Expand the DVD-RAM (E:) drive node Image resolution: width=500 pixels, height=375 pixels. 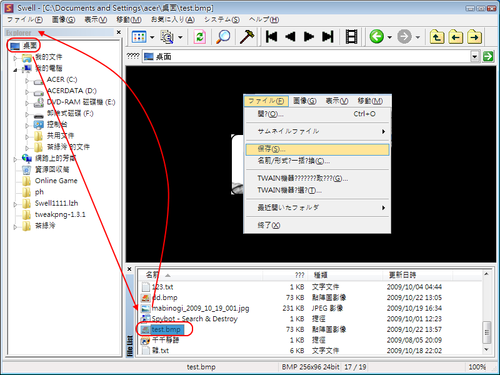[27, 103]
